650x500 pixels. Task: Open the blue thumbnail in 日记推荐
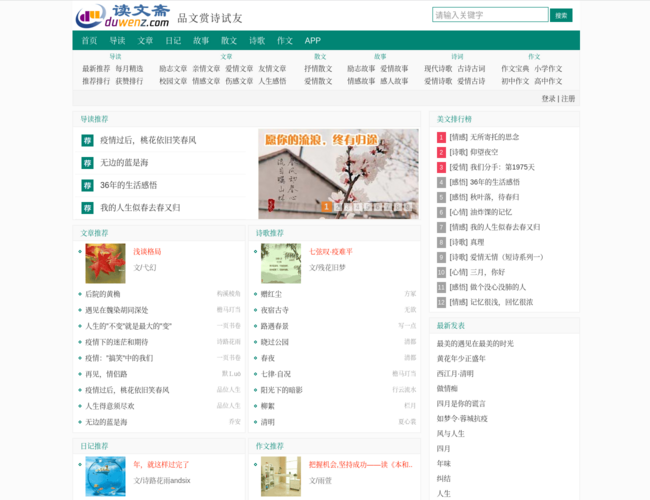[105, 475]
